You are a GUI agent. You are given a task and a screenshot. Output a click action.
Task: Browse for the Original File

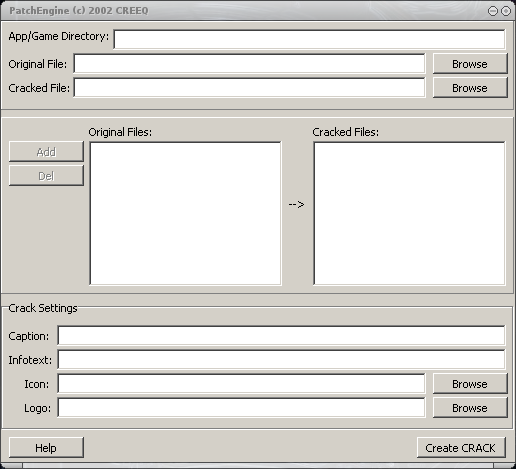click(470, 63)
